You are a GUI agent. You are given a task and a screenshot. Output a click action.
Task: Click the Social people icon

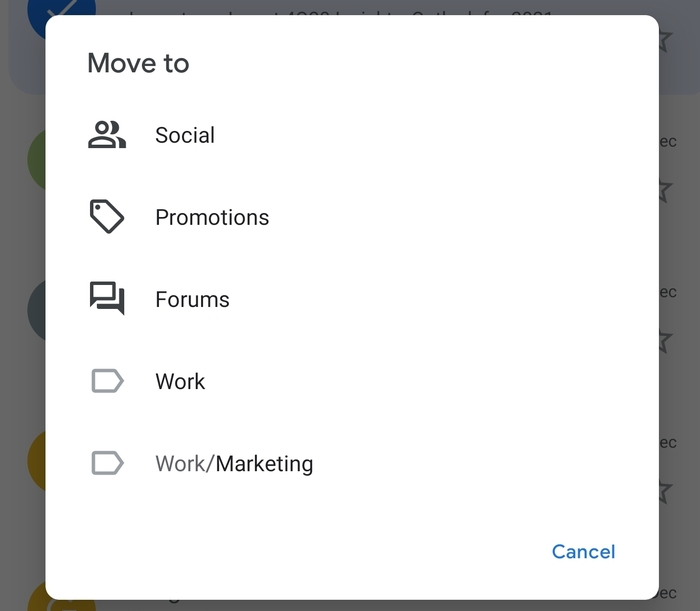[x=107, y=135]
